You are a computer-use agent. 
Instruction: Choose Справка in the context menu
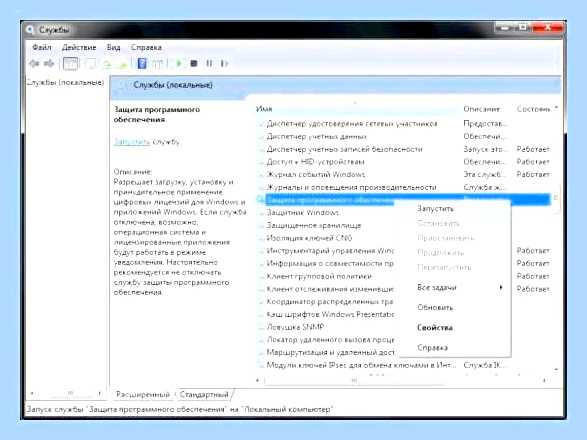[432, 348]
